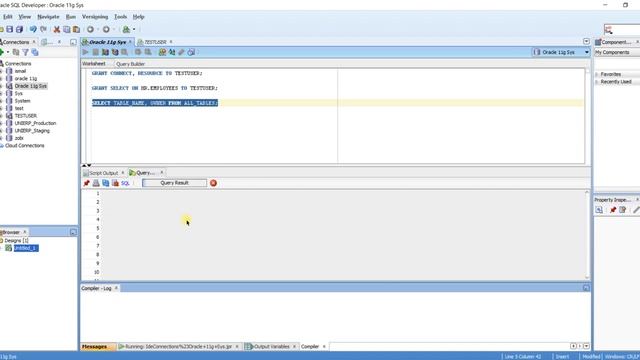The image size is (640, 360).
Task: Select the Oracle 11g Sys worksheet tab
Action: tap(107, 42)
